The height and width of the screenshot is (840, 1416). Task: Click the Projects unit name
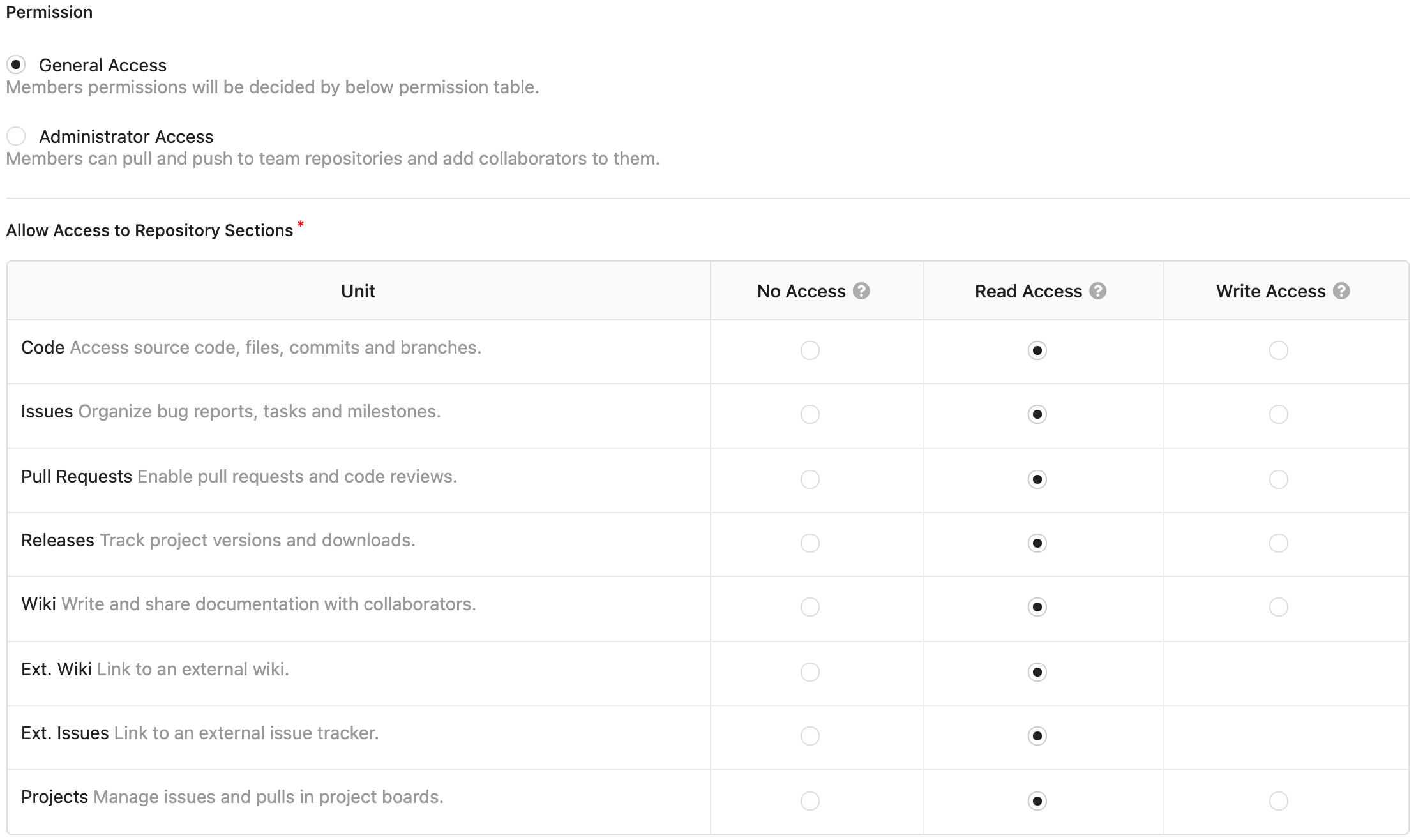click(55, 797)
